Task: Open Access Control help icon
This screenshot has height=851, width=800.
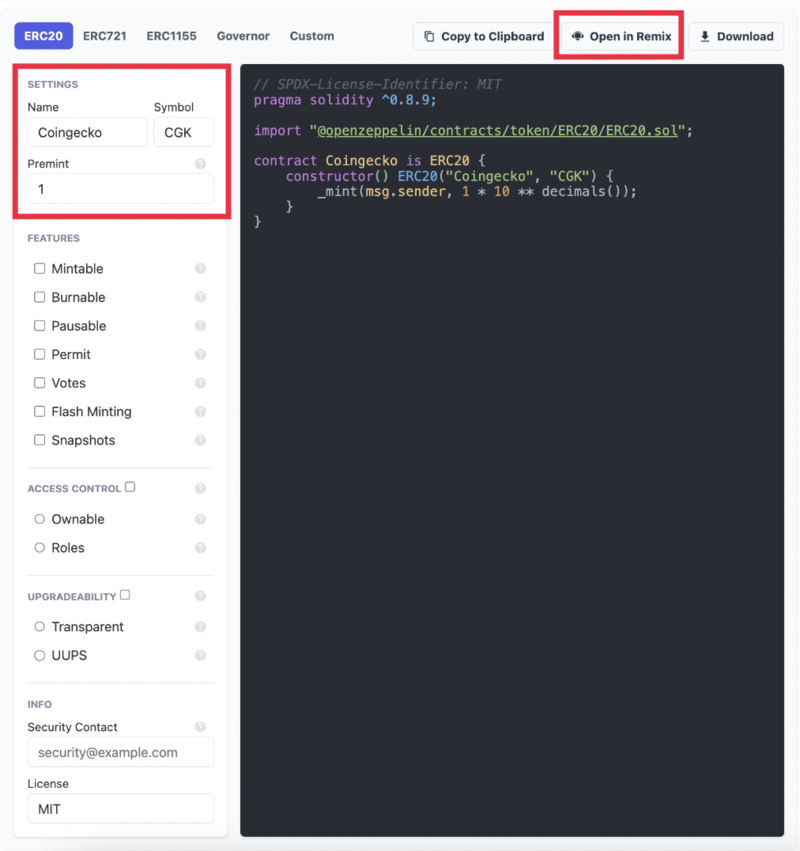Action: 200,488
